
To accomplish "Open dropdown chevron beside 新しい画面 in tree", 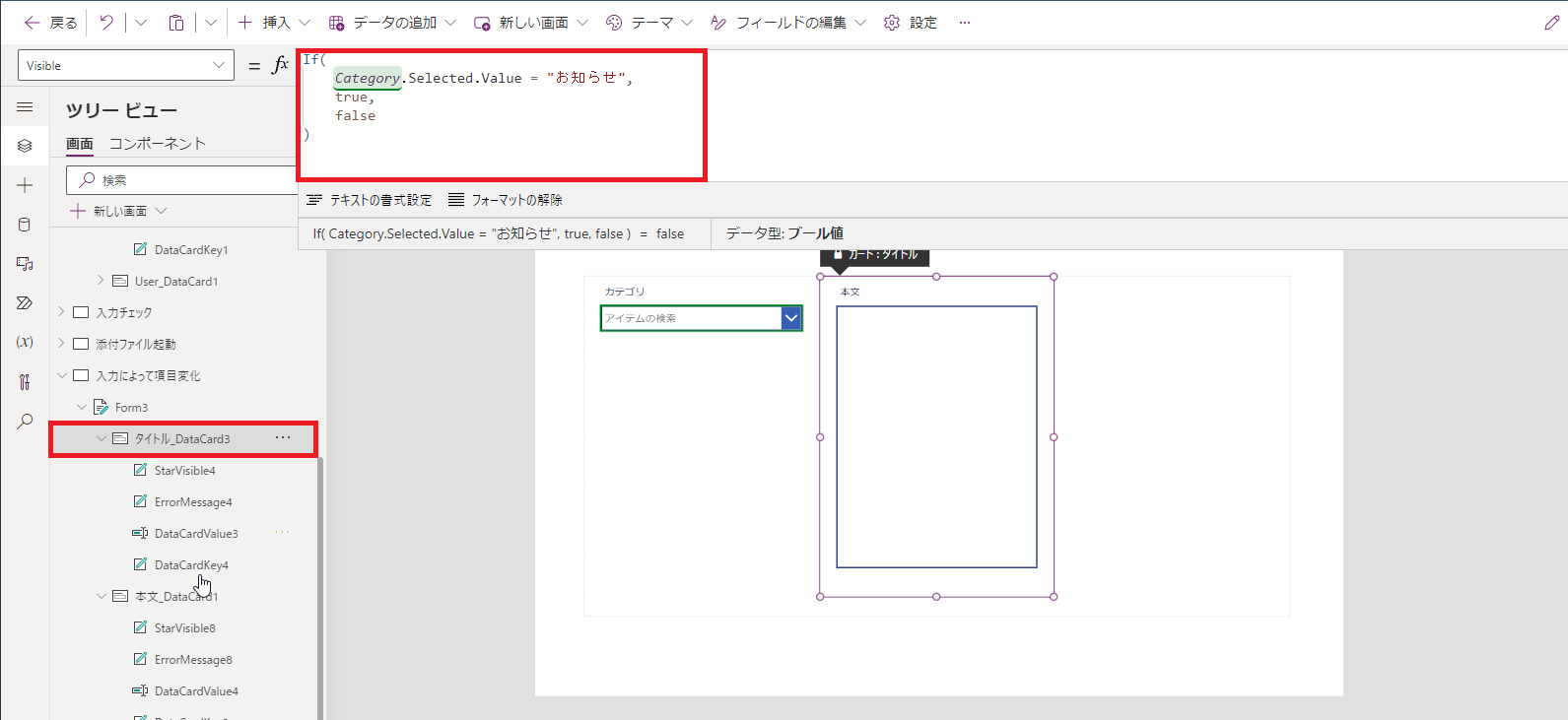I will coord(162,211).
